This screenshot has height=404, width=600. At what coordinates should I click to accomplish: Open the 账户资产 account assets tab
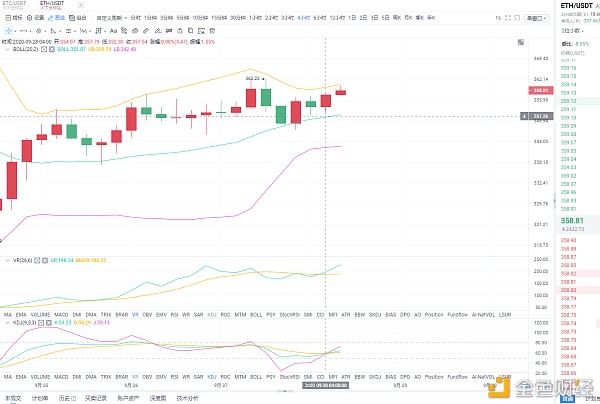(x=128, y=398)
